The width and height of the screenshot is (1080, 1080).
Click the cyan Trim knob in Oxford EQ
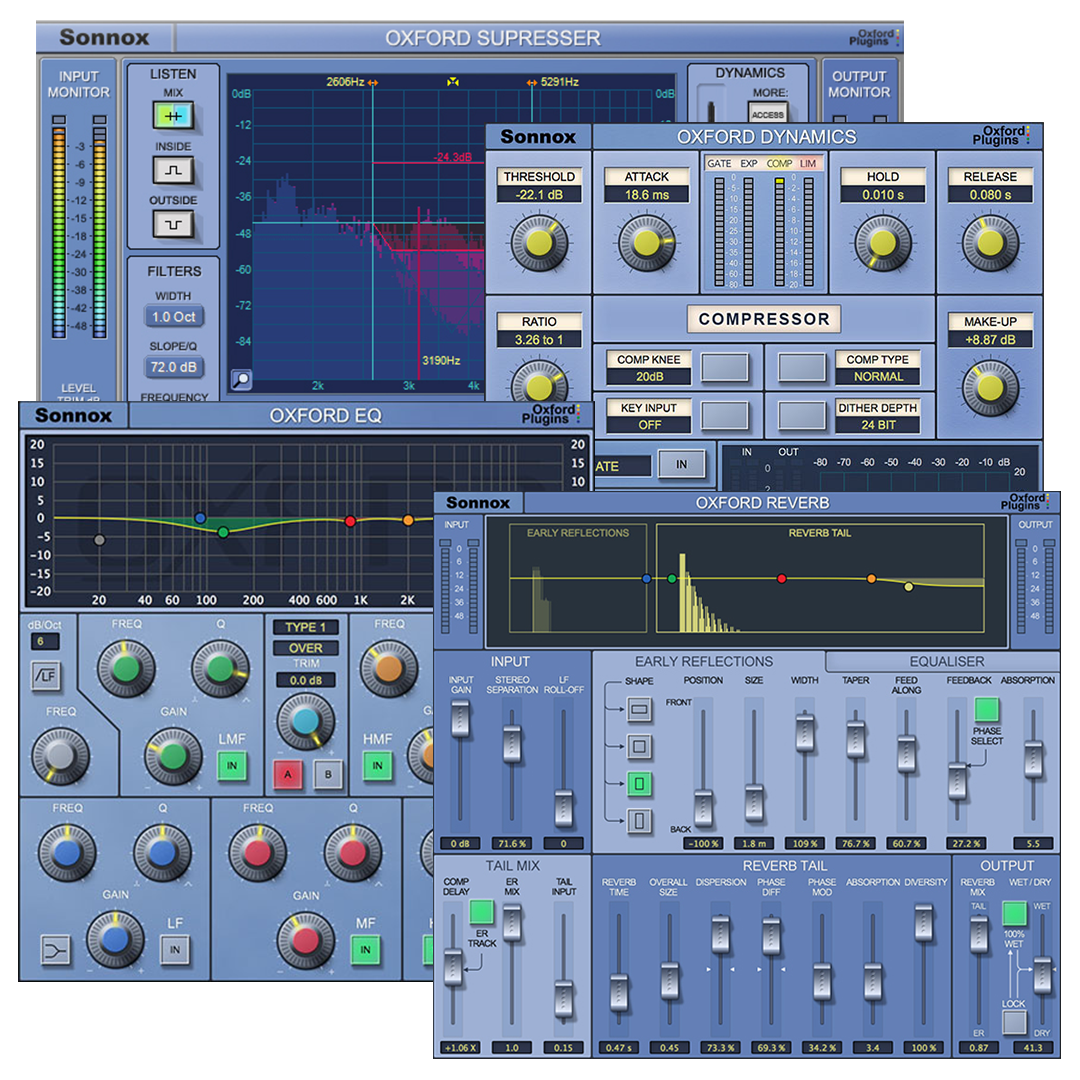pos(305,721)
